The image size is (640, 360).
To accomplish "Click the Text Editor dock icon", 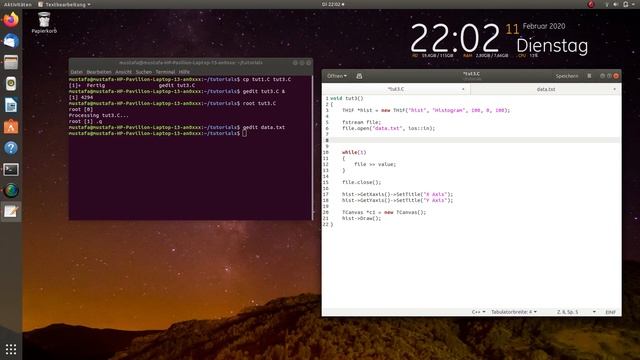I will [x=11, y=212].
